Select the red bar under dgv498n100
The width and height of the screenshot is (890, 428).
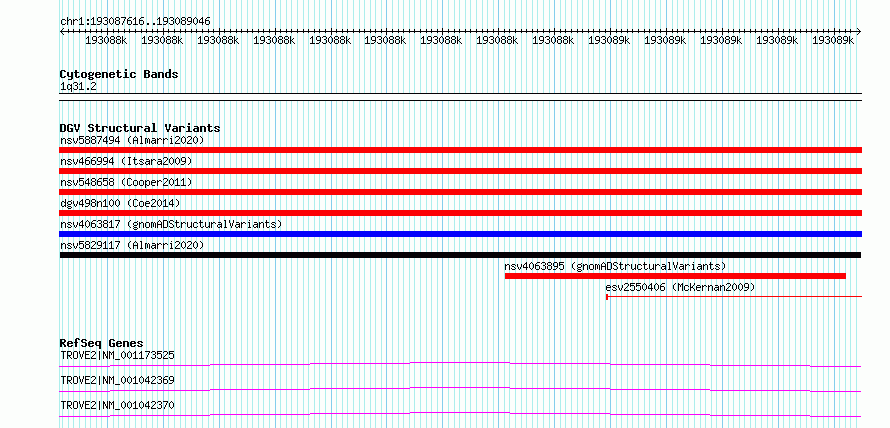pos(461,213)
